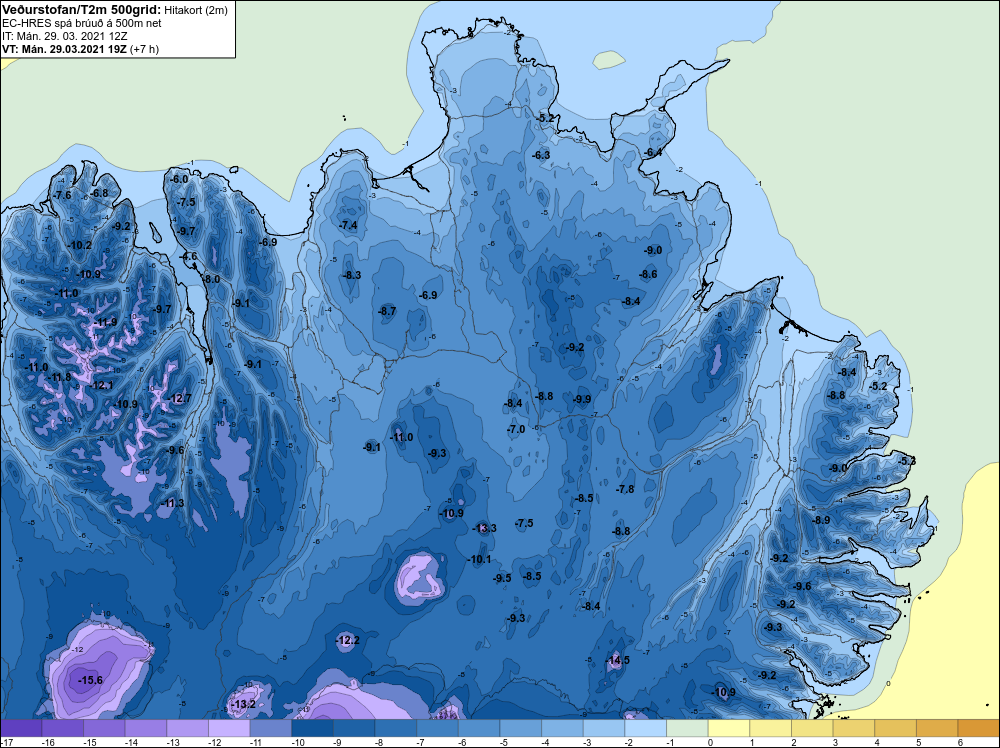Click legend swatch between 4 and 5
The height and width of the screenshot is (748, 1000).
[x=895, y=728]
